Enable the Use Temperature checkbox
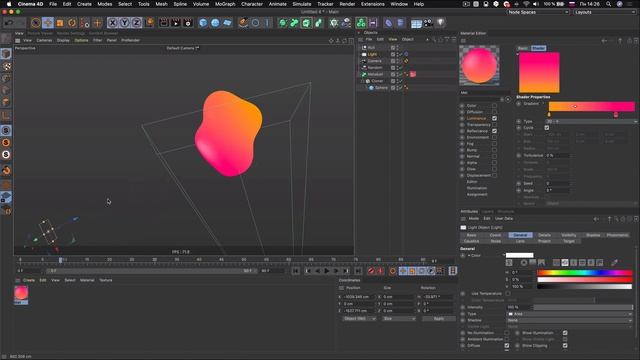 click(x=508, y=293)
